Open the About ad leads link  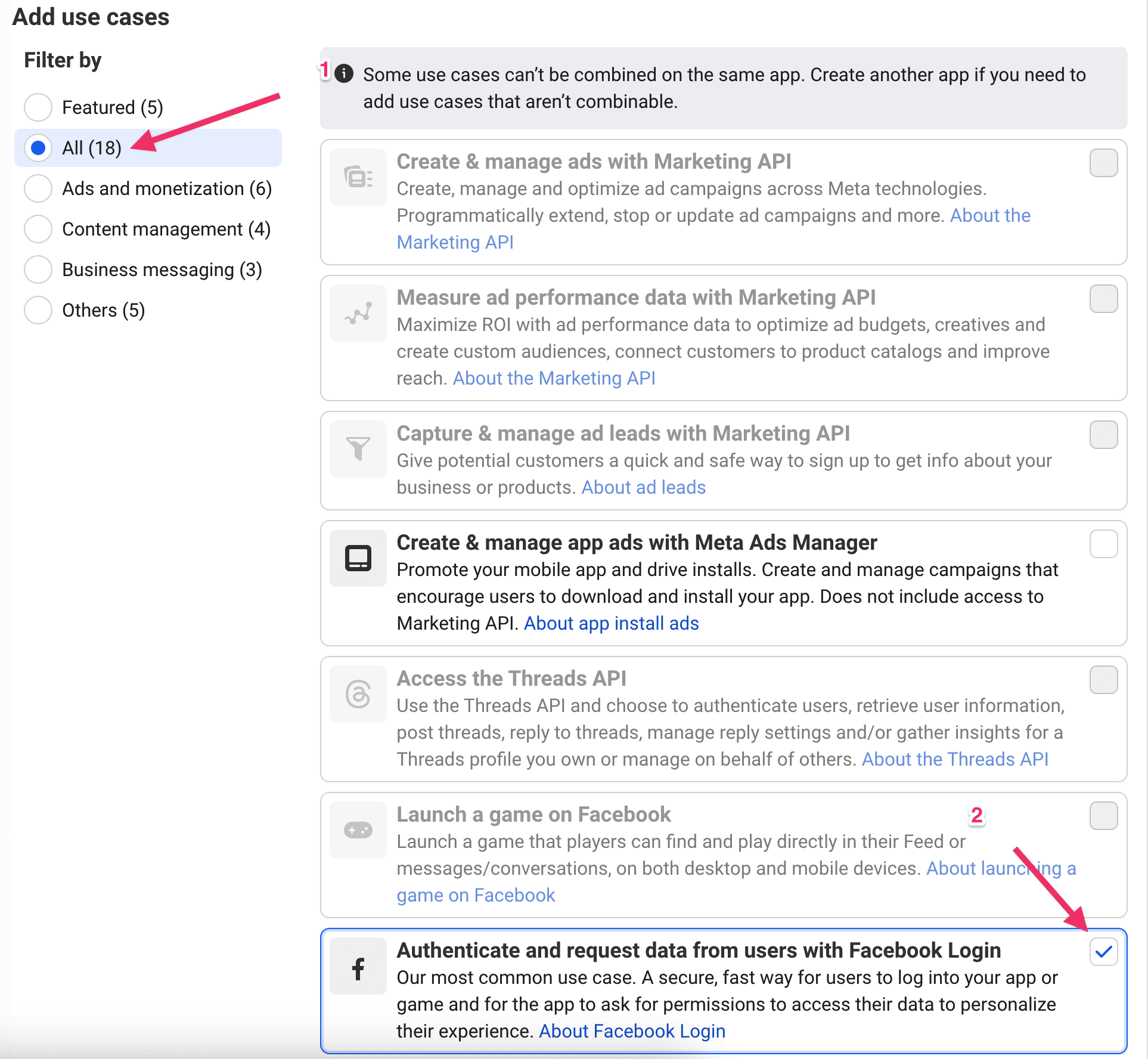[x=643, y=487]
